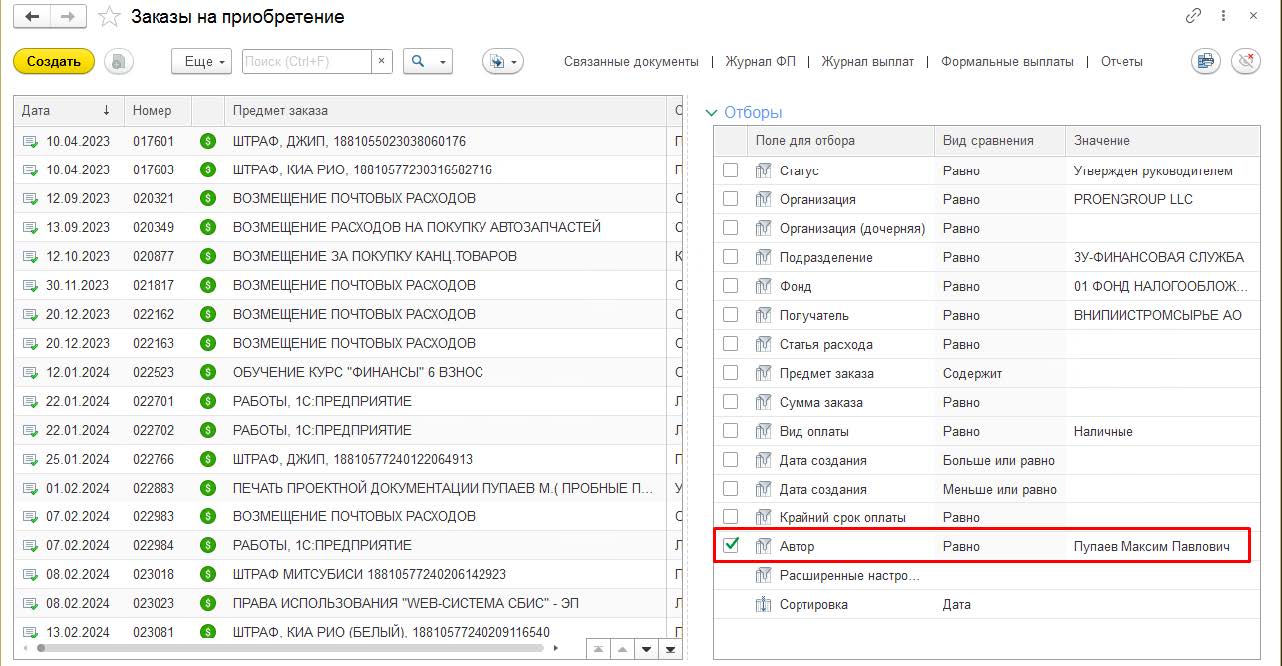Click the field icon next to Автор
The image size is (1282, 666).
(x=764, y=547)
